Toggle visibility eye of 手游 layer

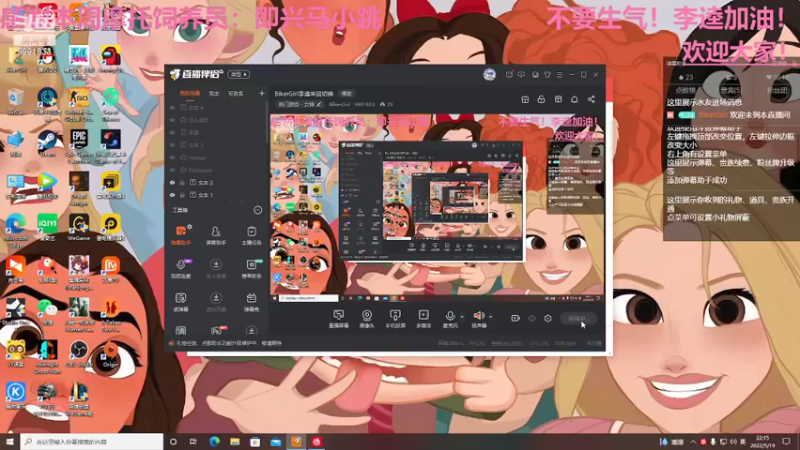pos(172,133)
